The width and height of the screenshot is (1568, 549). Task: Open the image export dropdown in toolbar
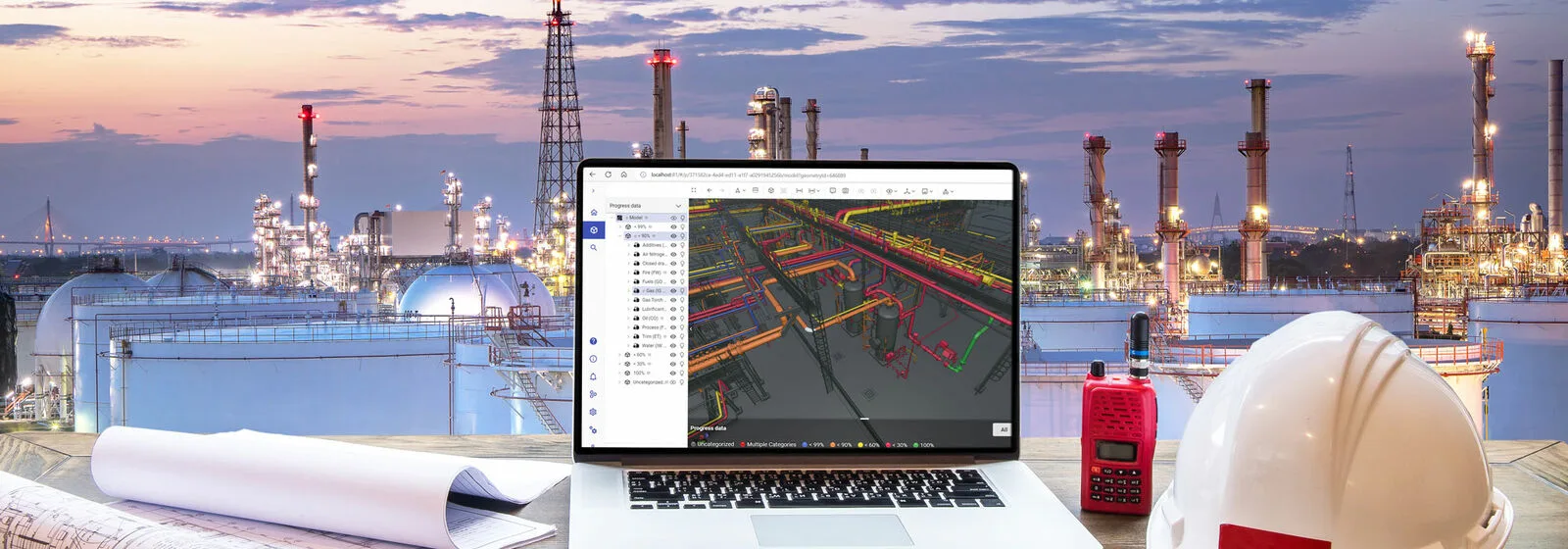927,191
